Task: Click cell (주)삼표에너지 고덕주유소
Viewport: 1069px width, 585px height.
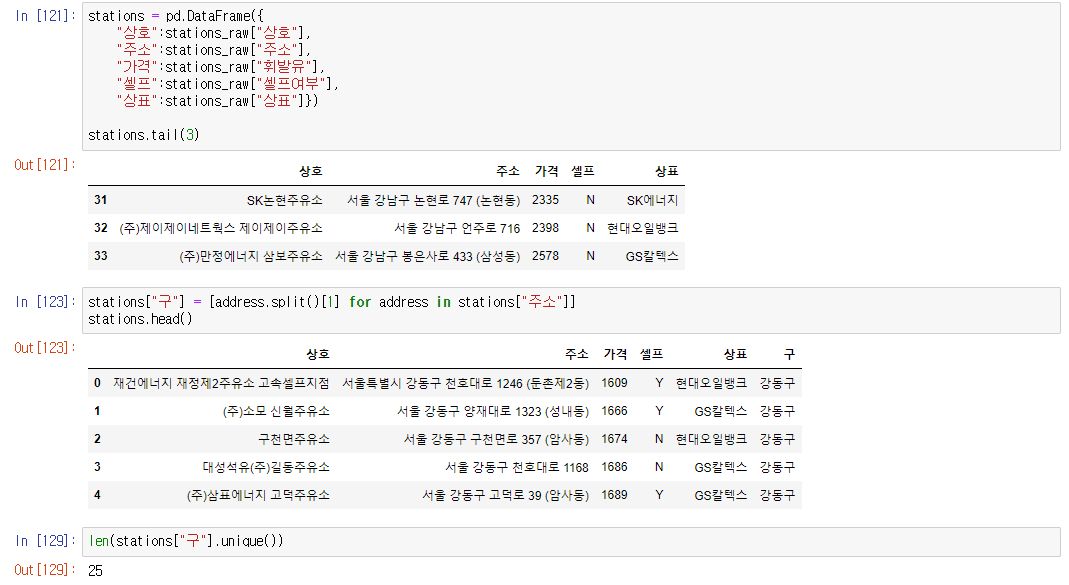Action: [x=258, y=495]
